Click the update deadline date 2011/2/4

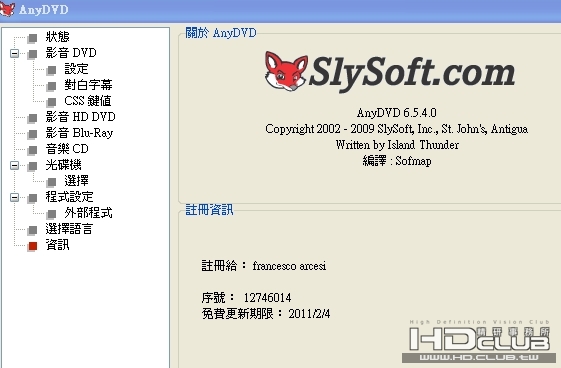[309, 314]
